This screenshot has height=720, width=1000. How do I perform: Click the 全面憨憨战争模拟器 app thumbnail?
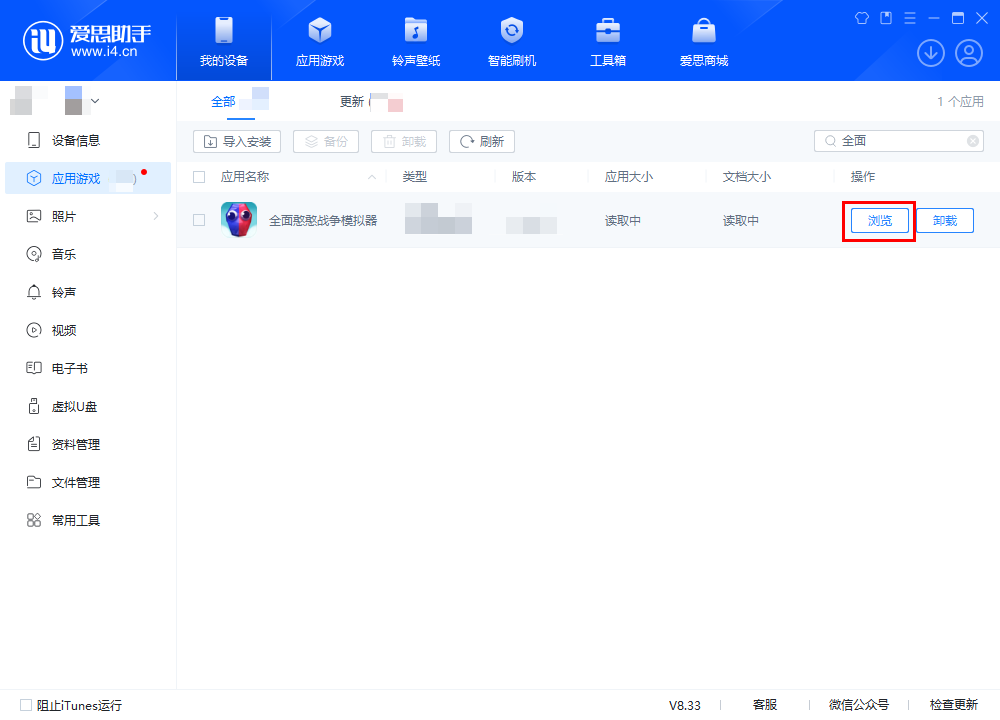239,219
